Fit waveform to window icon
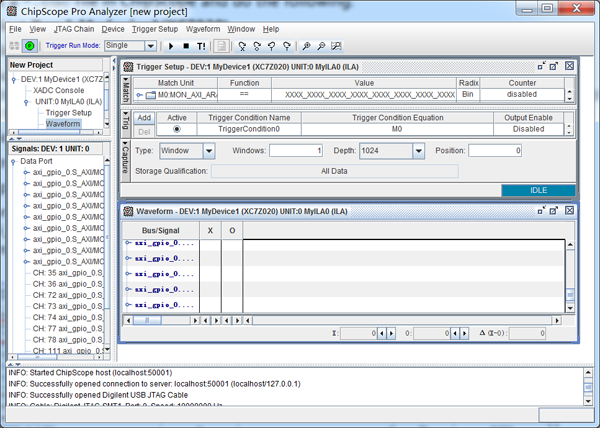Image resolution: width=600 pixels, height=428 pixels. [x=336, y=46]
